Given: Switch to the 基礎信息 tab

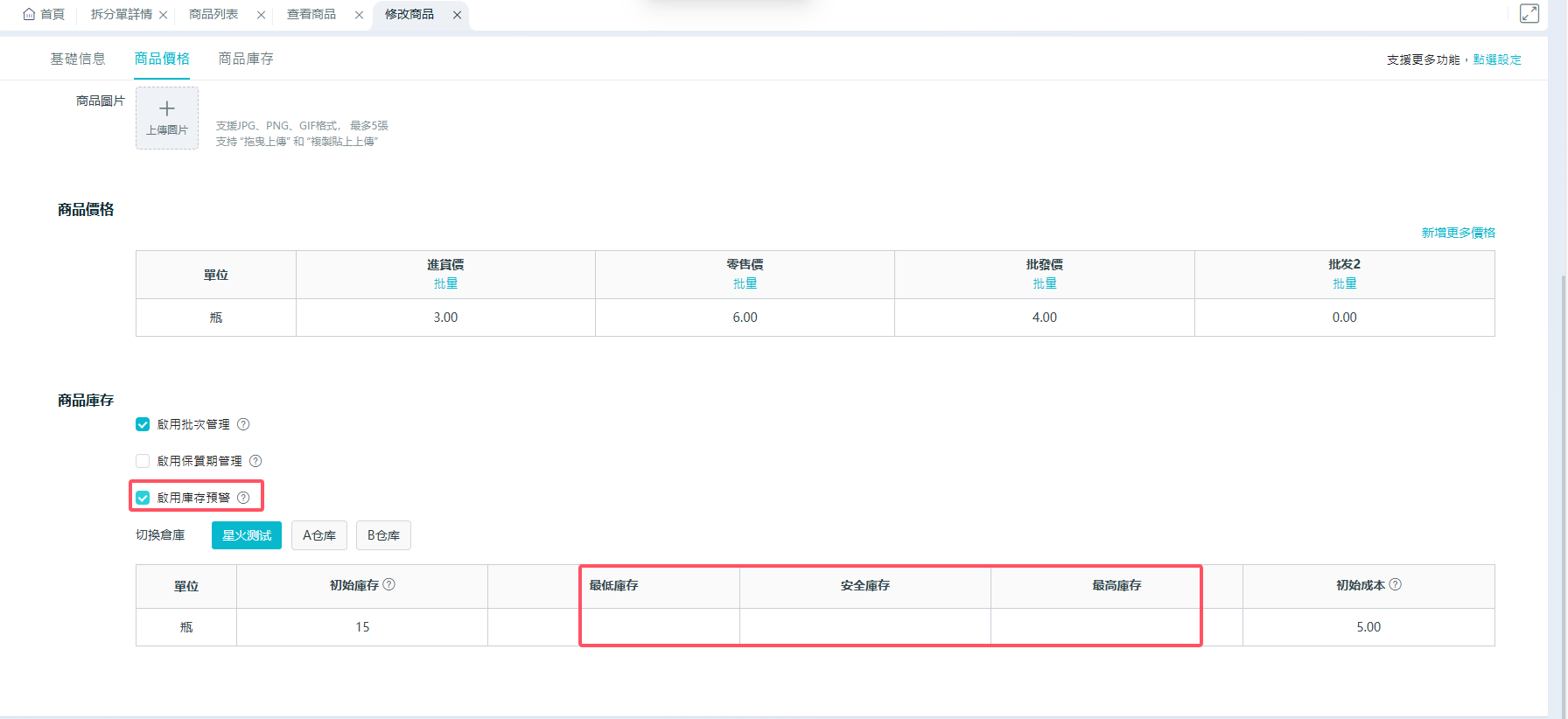Looking at the screenshot, I should 78,59.
